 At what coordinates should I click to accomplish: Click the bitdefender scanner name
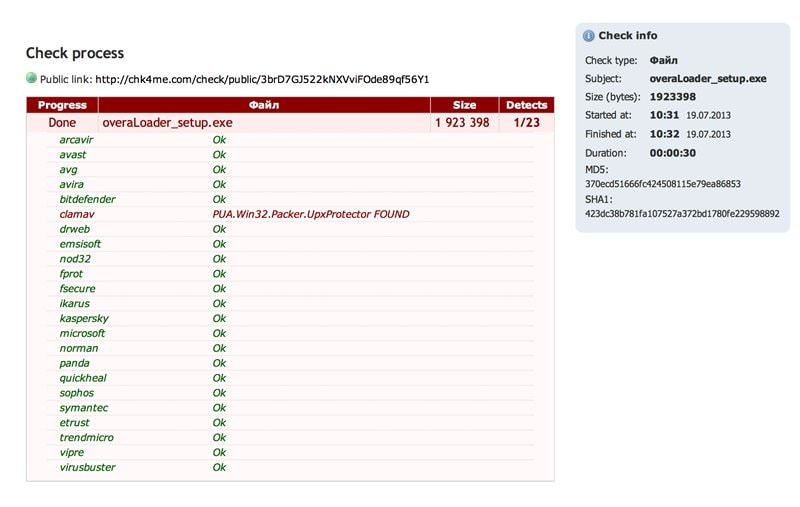click(87, 199)
